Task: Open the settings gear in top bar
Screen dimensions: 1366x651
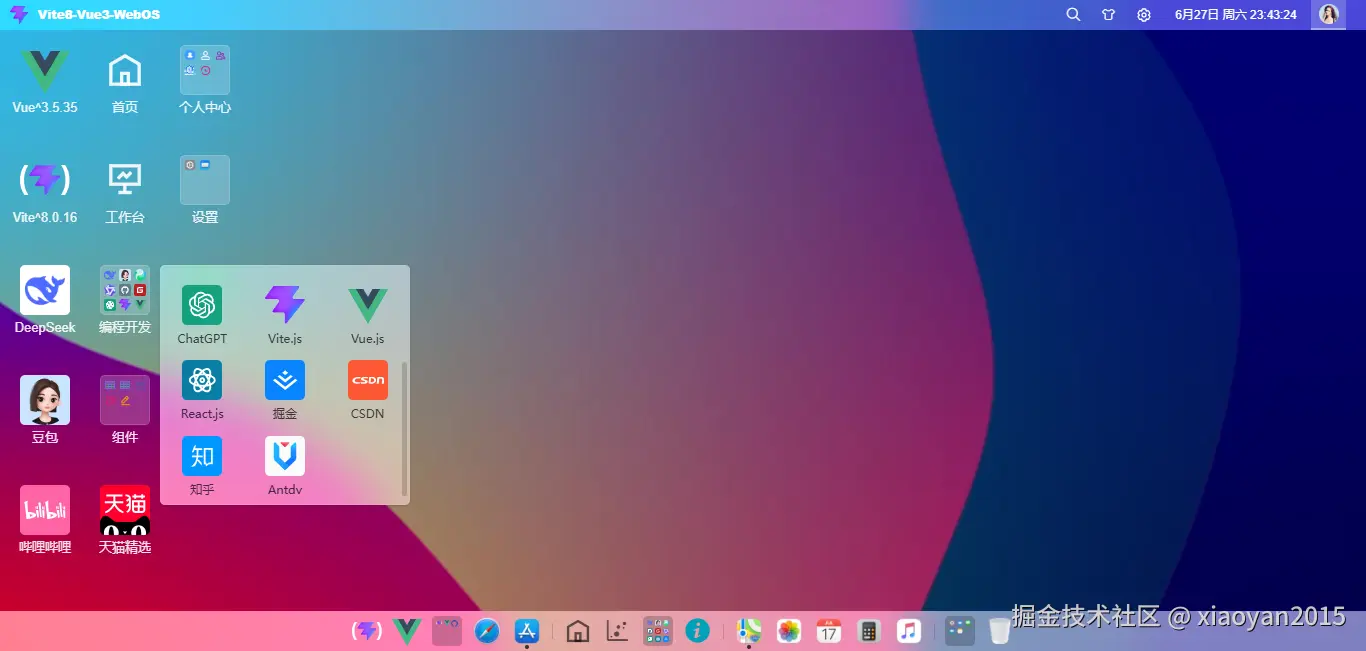Action: tap(1144, 15)
